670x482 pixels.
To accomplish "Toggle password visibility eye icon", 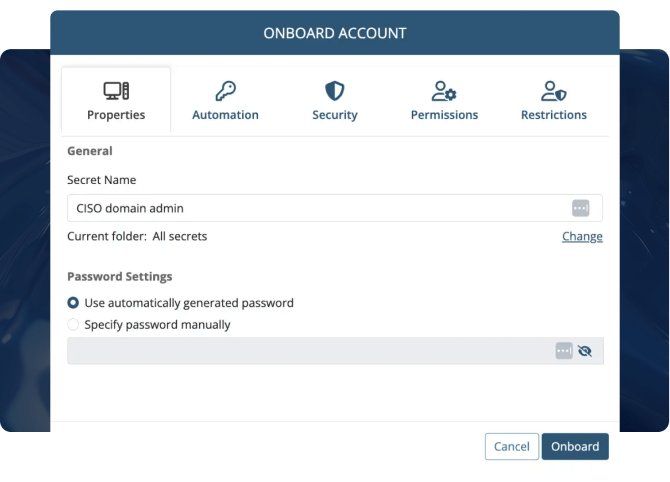I will coord(585,351).
